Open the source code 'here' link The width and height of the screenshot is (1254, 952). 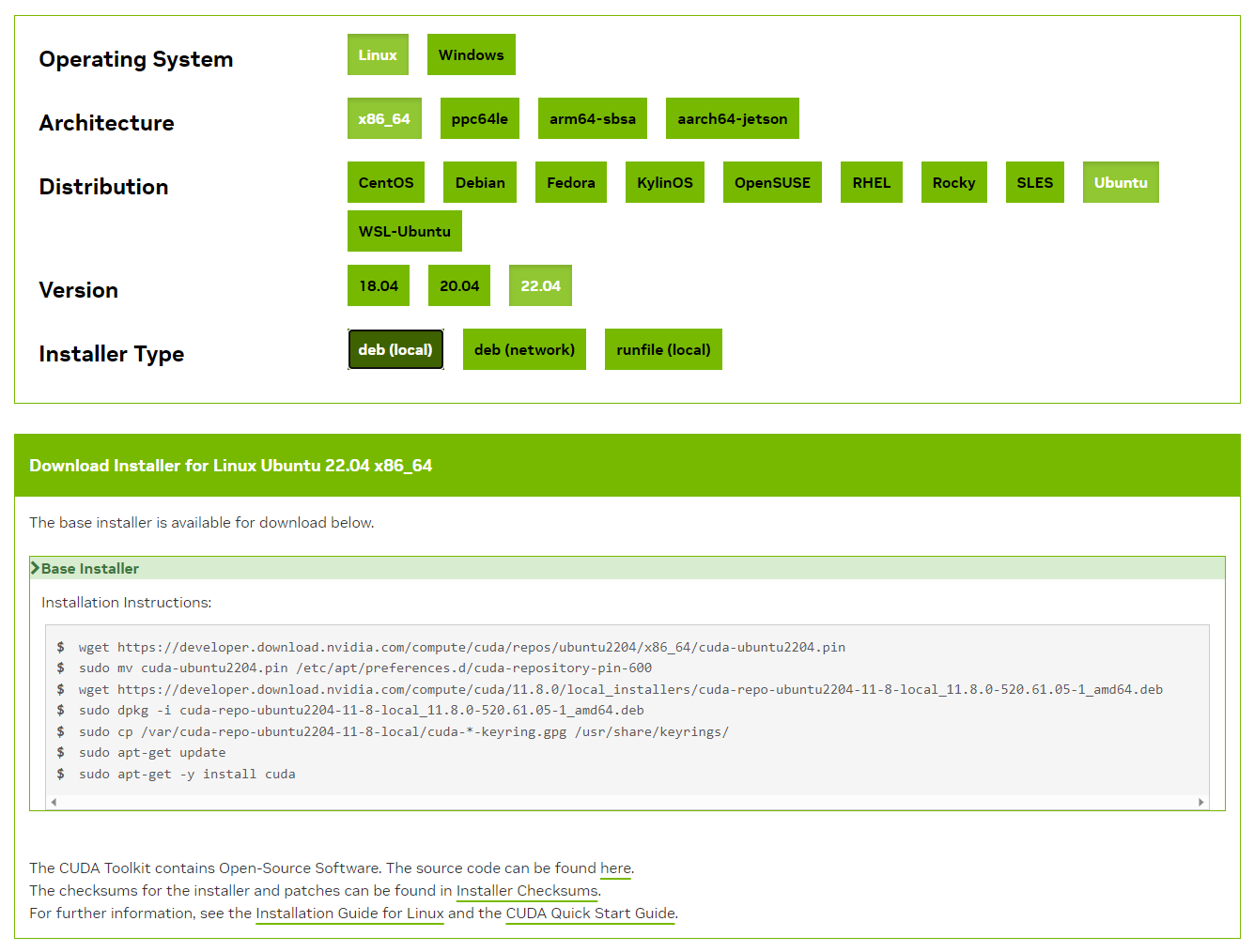616,868
